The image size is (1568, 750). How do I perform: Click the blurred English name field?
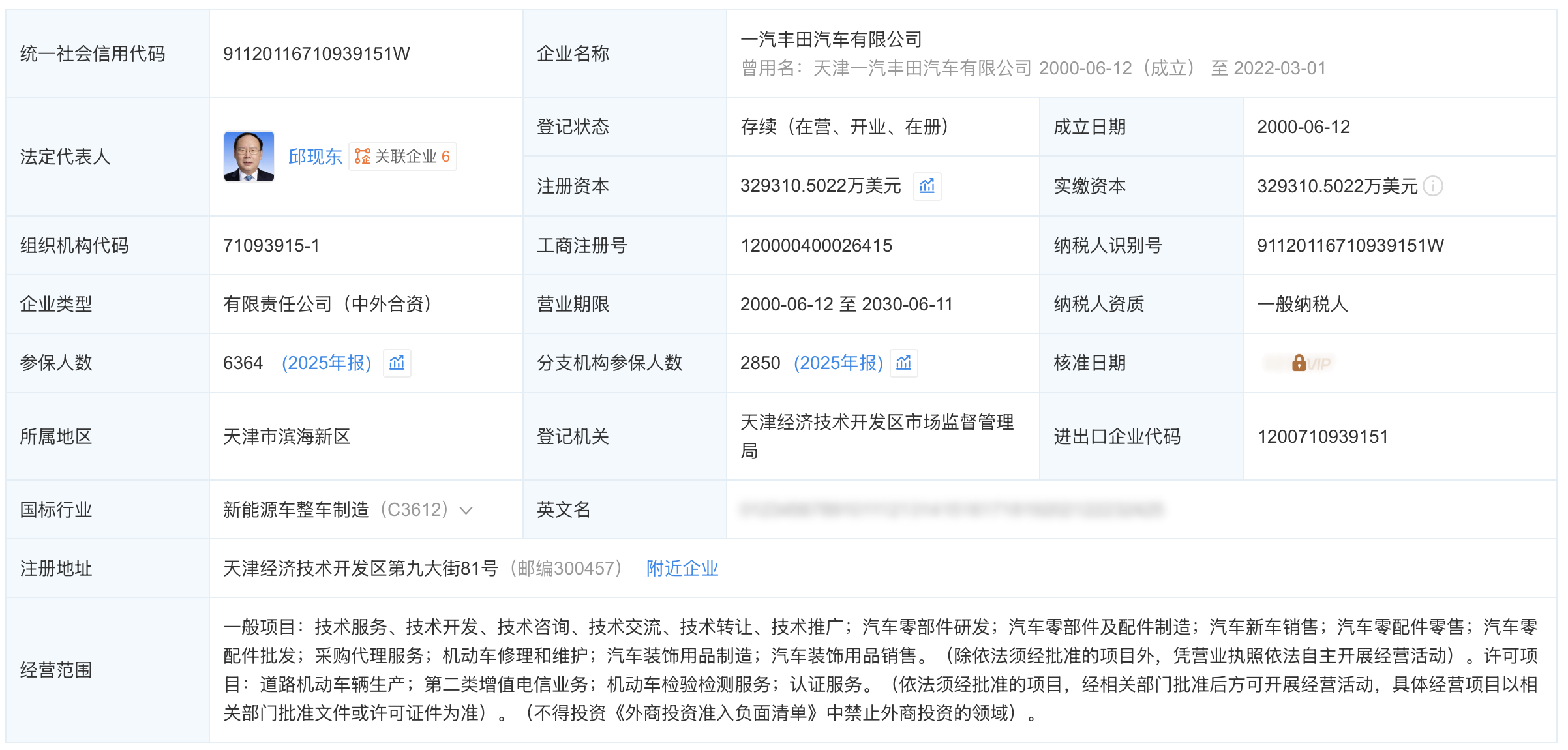pyautogui.click(x=952, y=510)
